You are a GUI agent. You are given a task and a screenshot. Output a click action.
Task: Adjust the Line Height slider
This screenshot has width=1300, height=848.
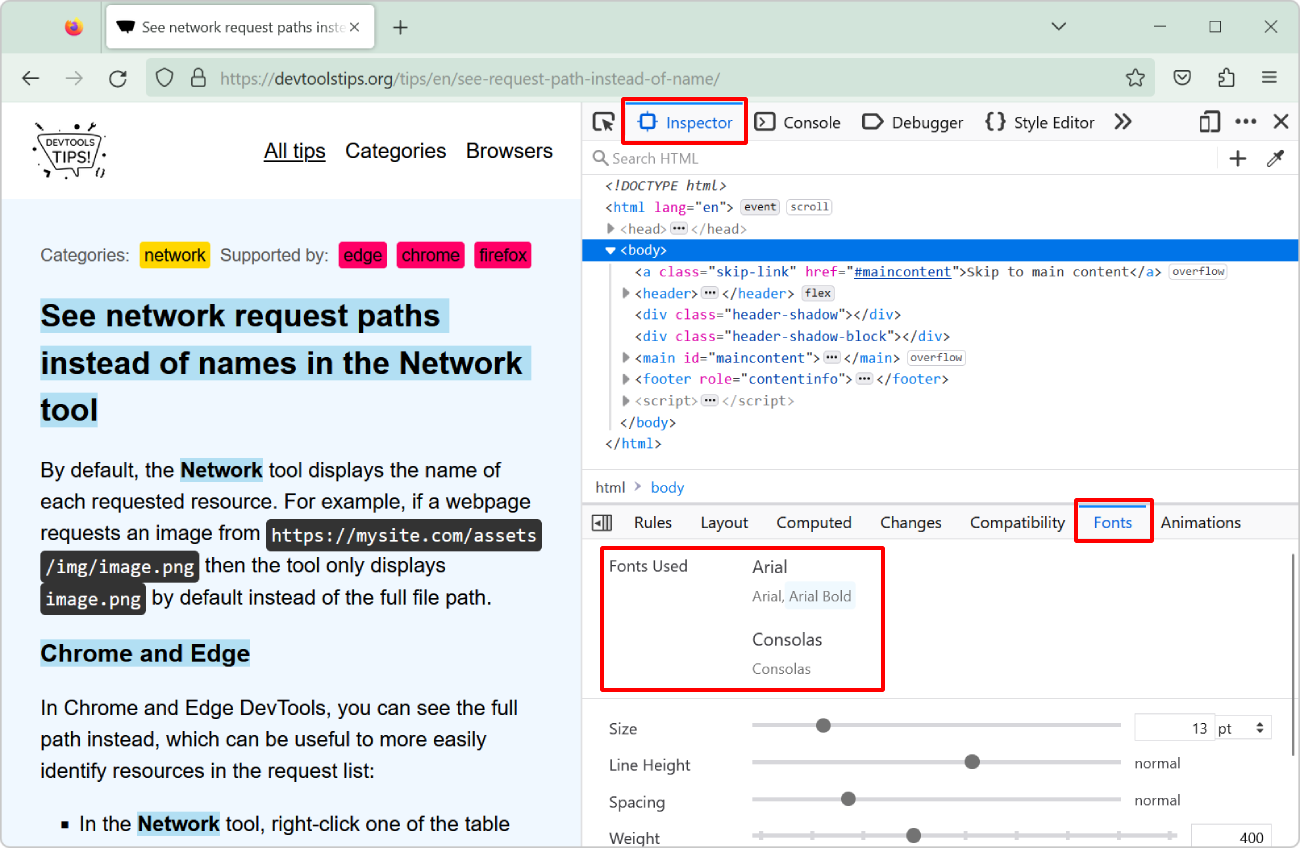pyautogui.click(x=936, y=762)
